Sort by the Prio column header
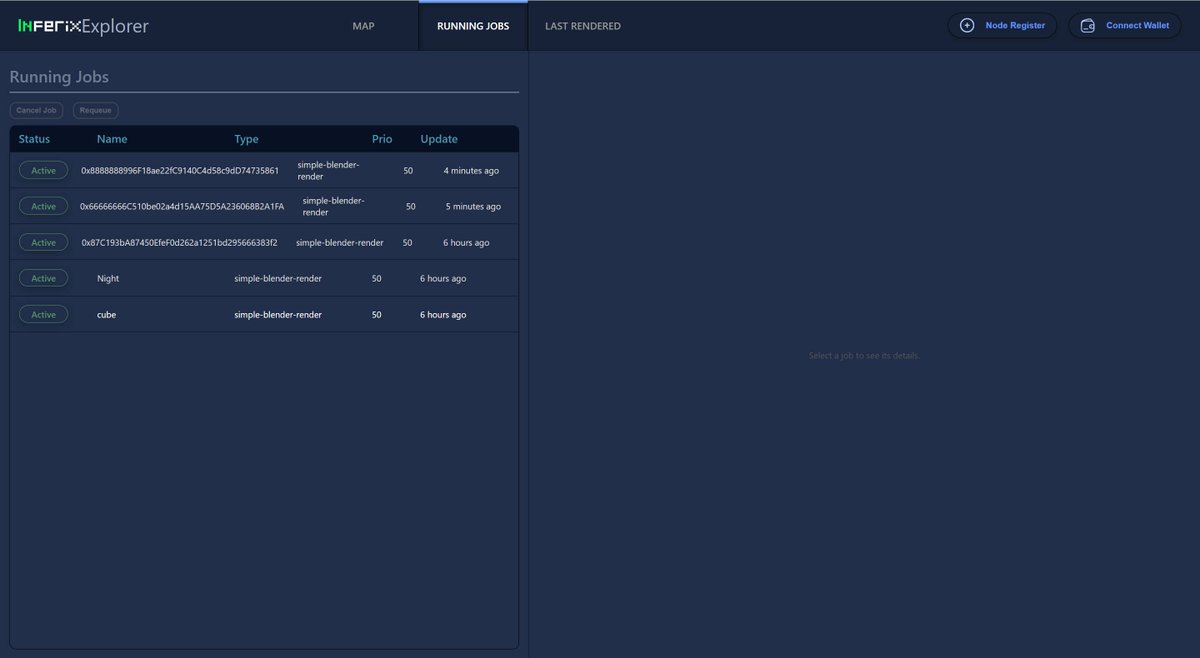The height and width of the screenshot is (658, 1200). 382,139
